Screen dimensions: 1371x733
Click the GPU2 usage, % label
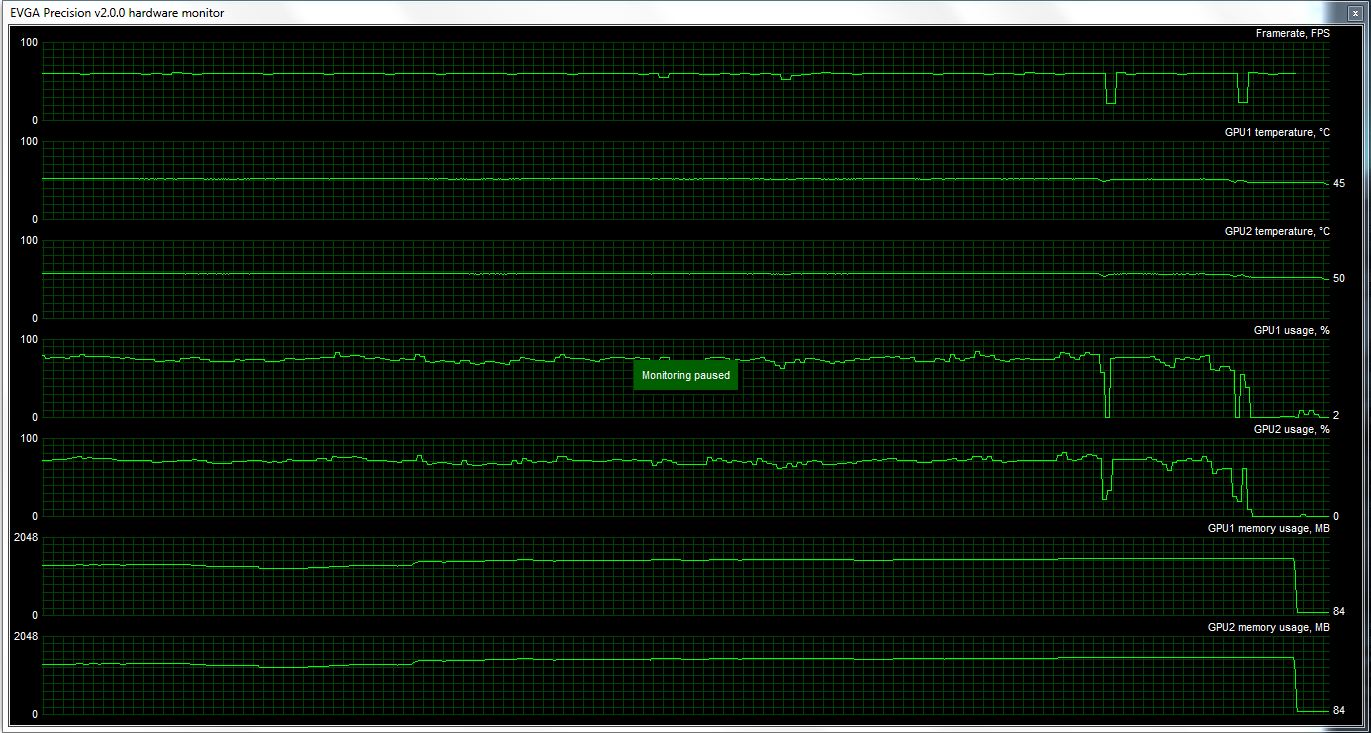[x=1291, y=429]
